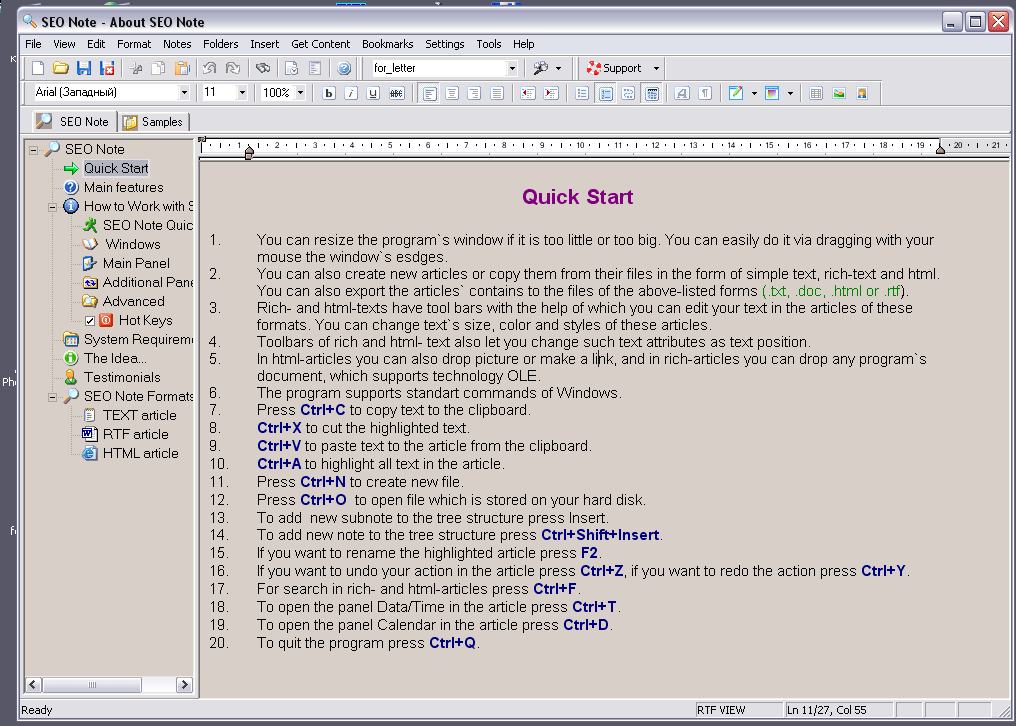The image size is (1016, 726).
Task: Toggle underline formatting
Action: [x=373, y=93]
